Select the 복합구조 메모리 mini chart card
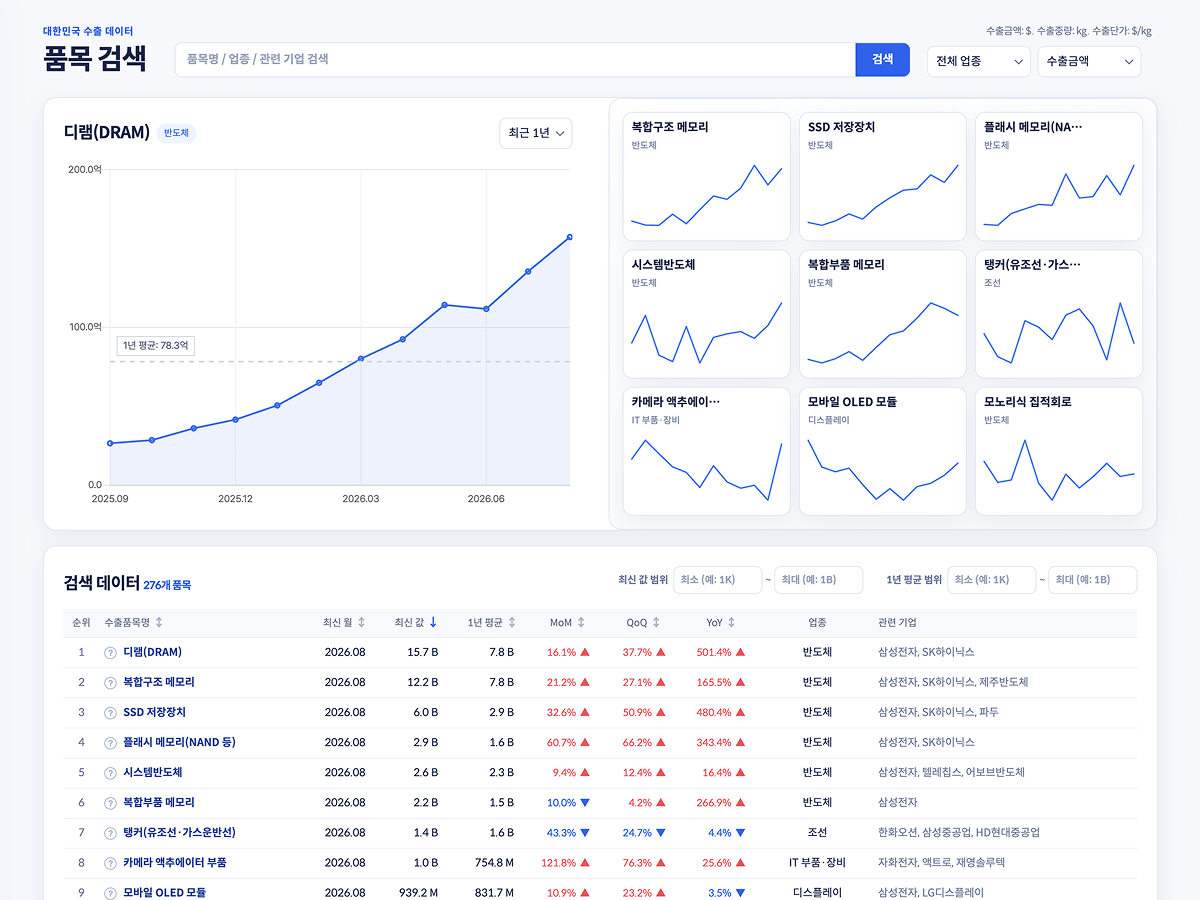This screenshot has width=1200, height=900. coord(707,177)
